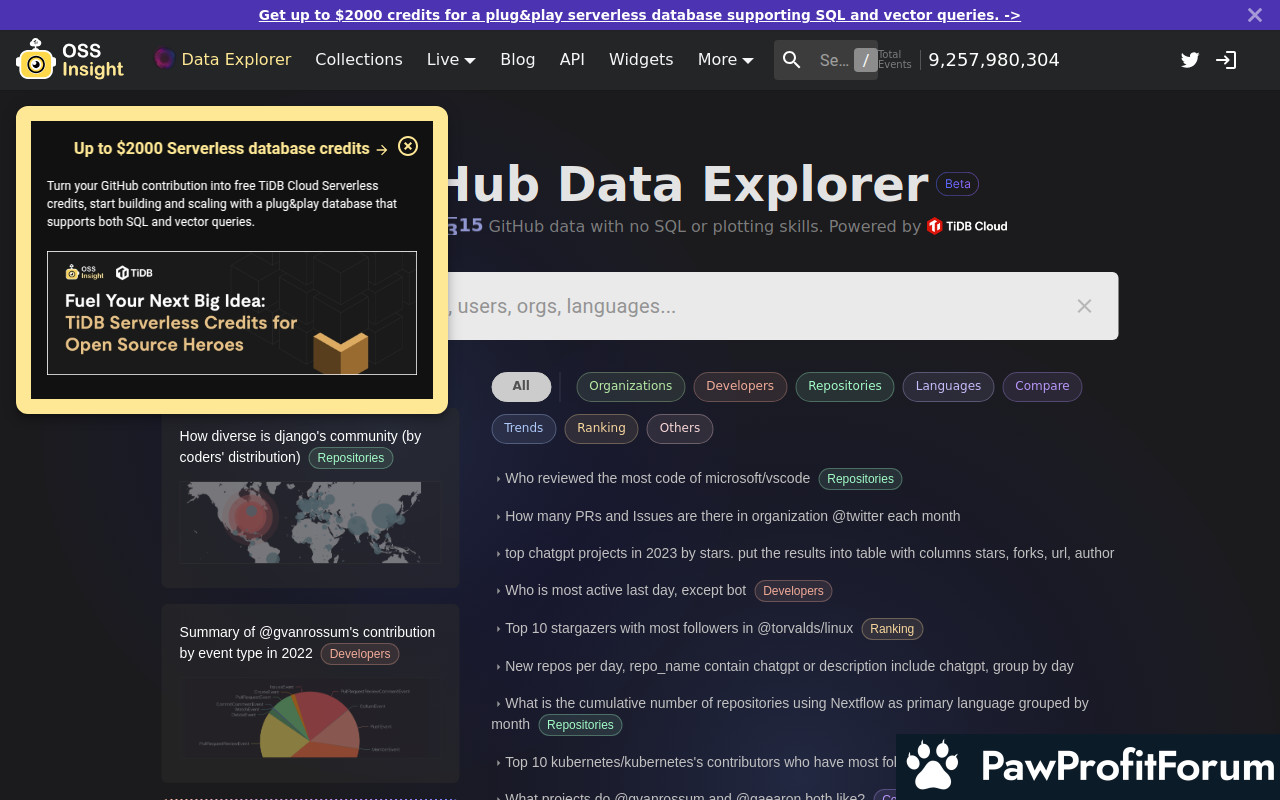The width and height of the screenshot is (1280, 800).
Task: Click the OSS Insight logo
Action: [70, 60]
